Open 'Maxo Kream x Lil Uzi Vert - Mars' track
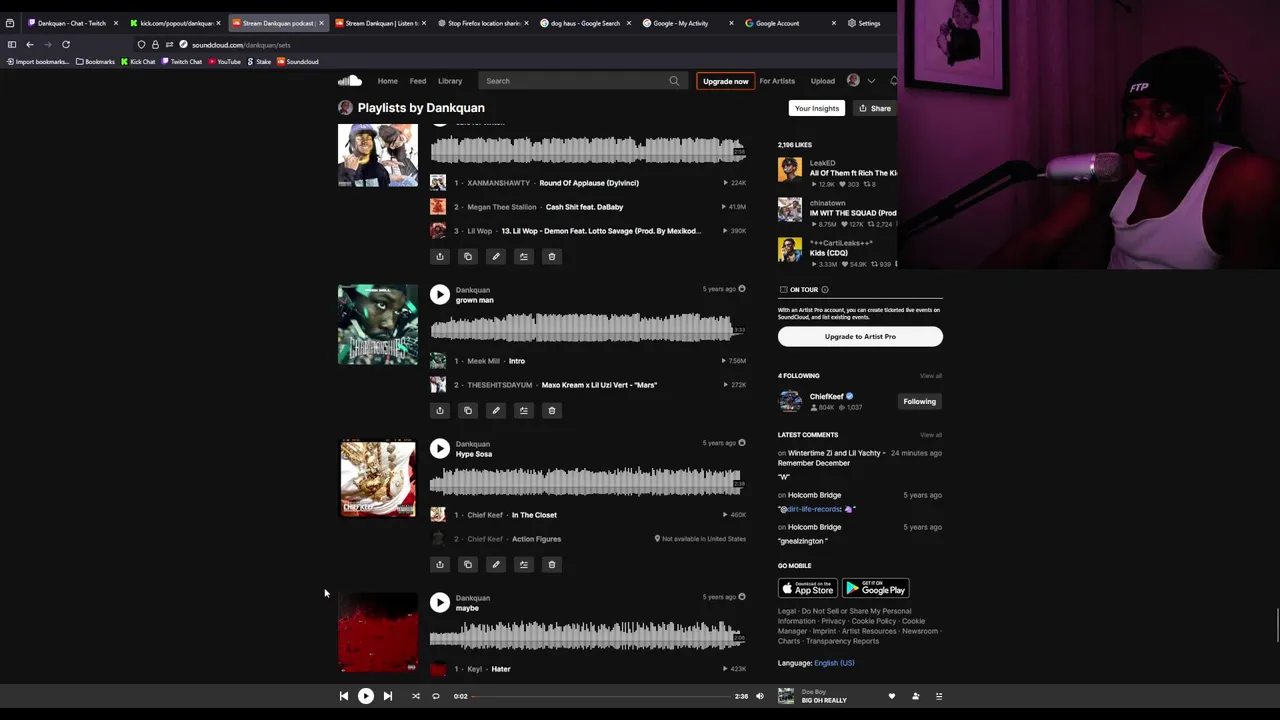Viewport: 1280px width, 720px height. (599, 385)
